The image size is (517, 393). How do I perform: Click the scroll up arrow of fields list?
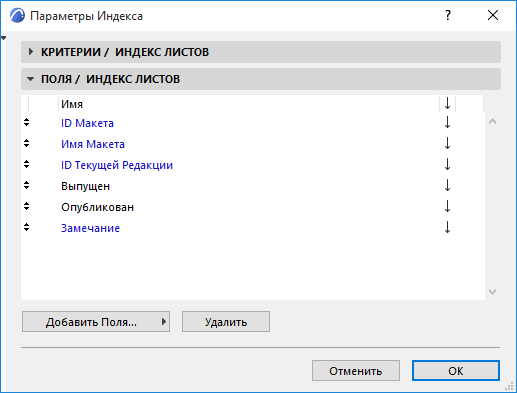492,121
